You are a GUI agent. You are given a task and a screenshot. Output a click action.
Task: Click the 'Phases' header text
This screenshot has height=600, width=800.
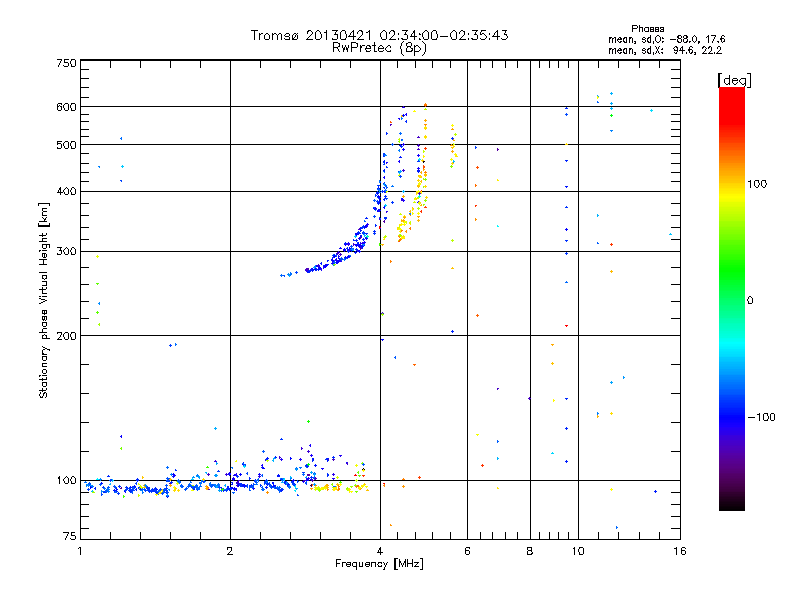[647, 29]
